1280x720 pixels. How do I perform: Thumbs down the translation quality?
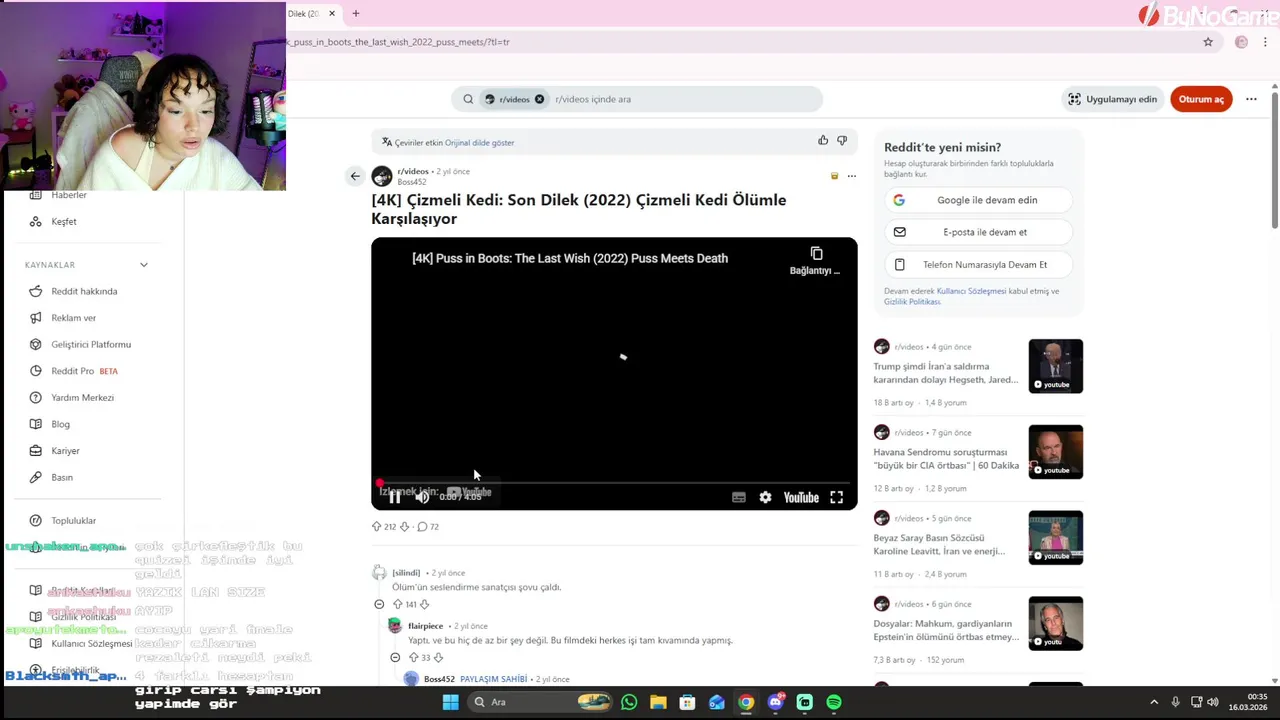842,141
